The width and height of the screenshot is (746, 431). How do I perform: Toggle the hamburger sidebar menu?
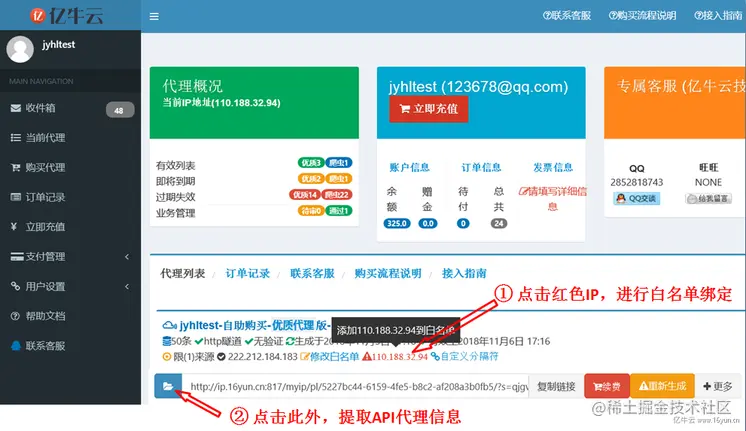click(154, 17)
